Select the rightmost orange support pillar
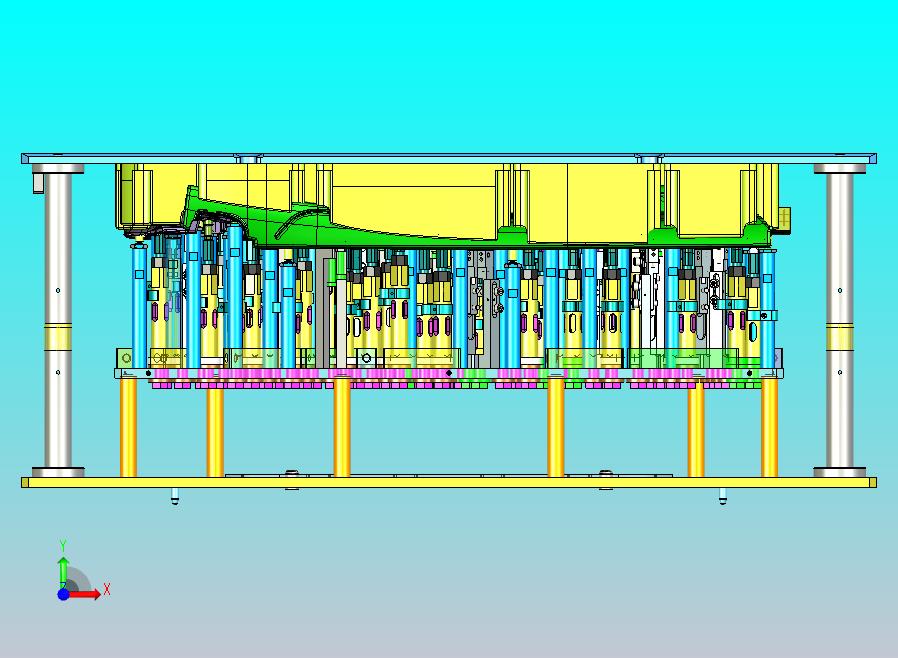 pyautogui.click(x=769, y=427)
